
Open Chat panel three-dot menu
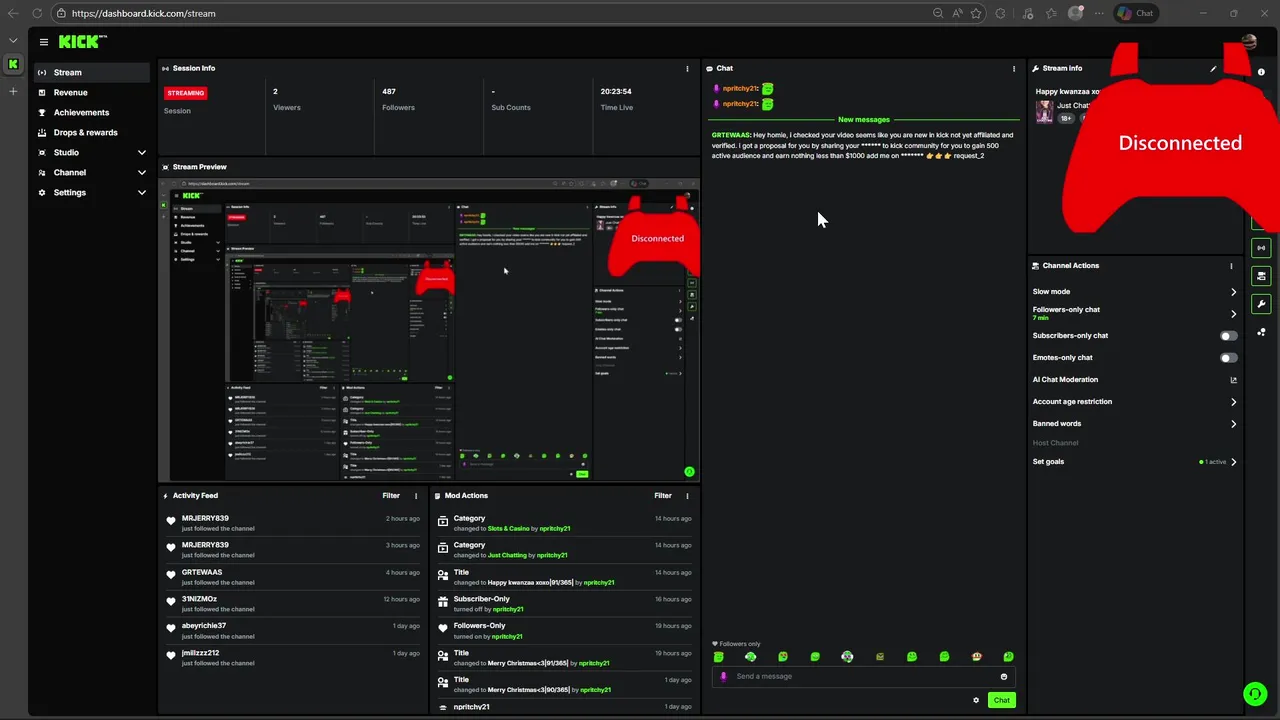[x=1014, y=68]
